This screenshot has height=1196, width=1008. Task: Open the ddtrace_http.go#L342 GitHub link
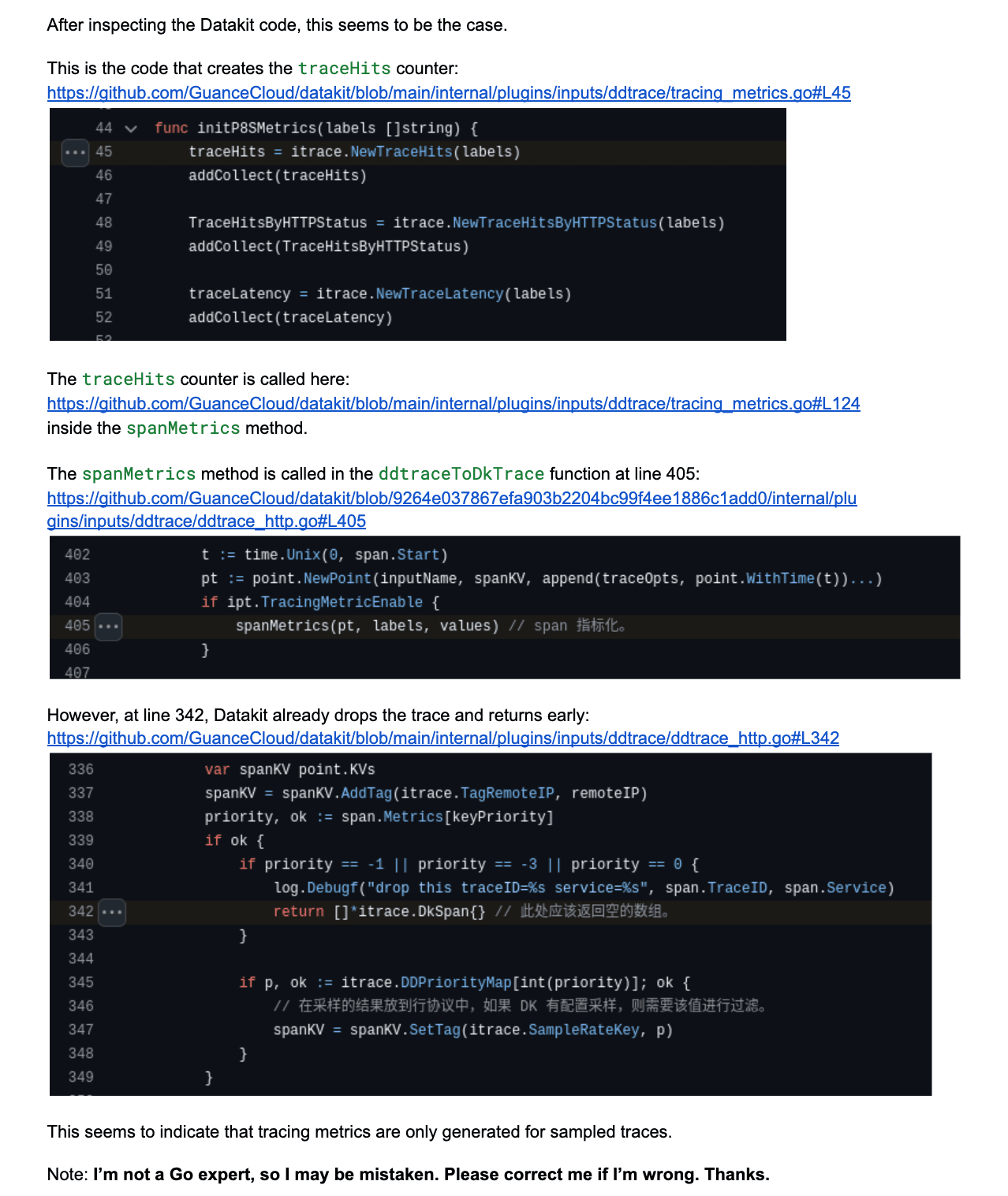click(442, 738)
